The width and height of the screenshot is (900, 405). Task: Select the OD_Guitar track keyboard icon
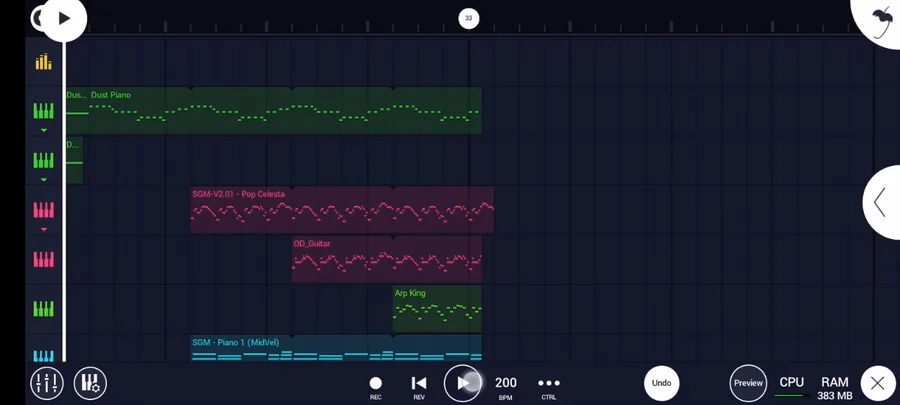click(x=44, y=260)
